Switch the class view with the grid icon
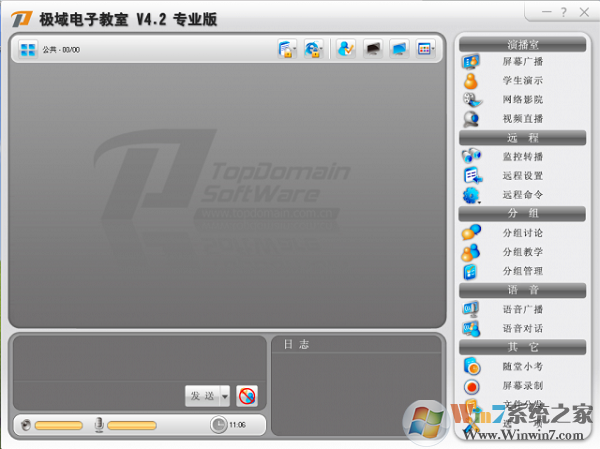This screenshot has height=449, width=600. coord(28,49)
